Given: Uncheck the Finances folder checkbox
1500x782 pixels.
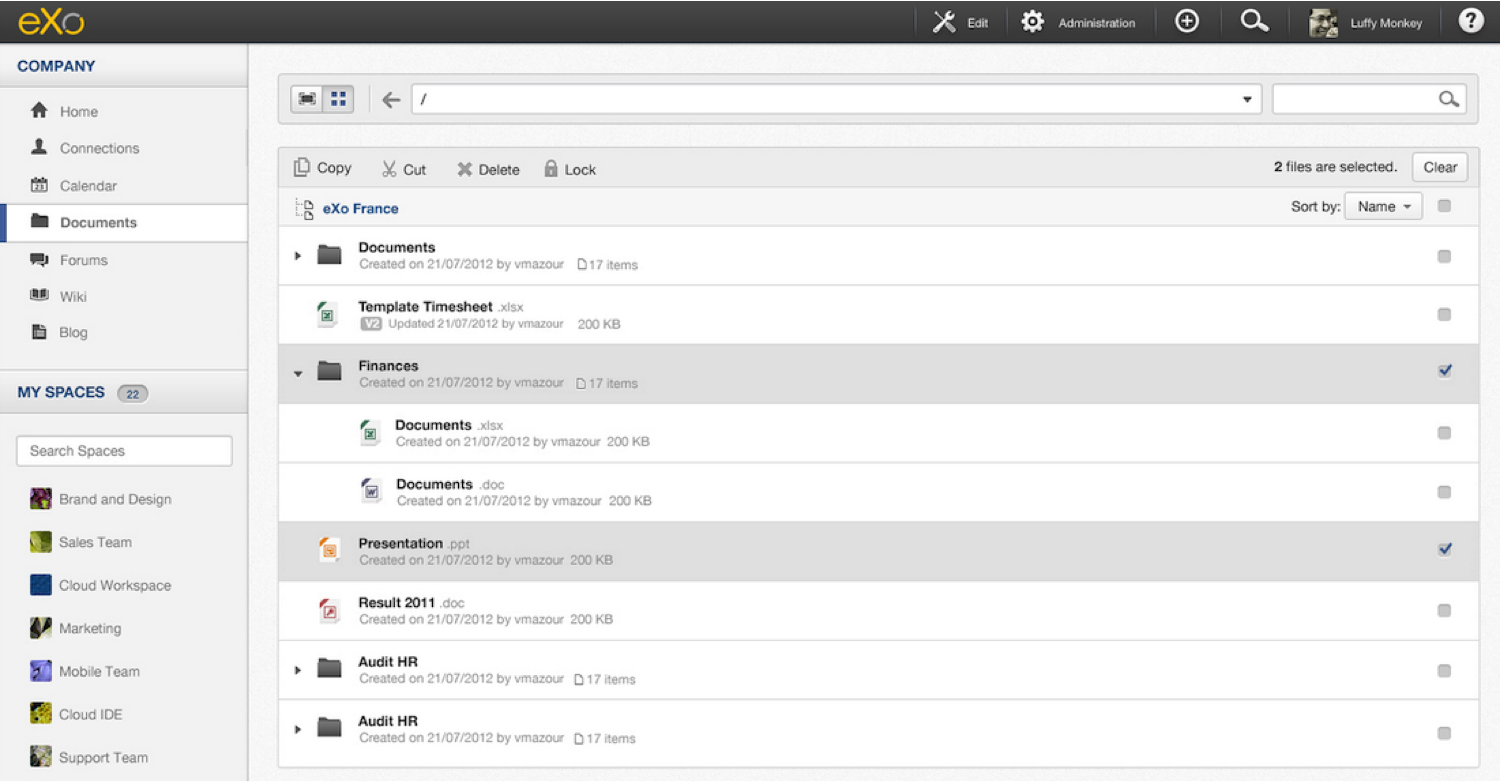Looking at the screenshot, I should pos(1444,371).
